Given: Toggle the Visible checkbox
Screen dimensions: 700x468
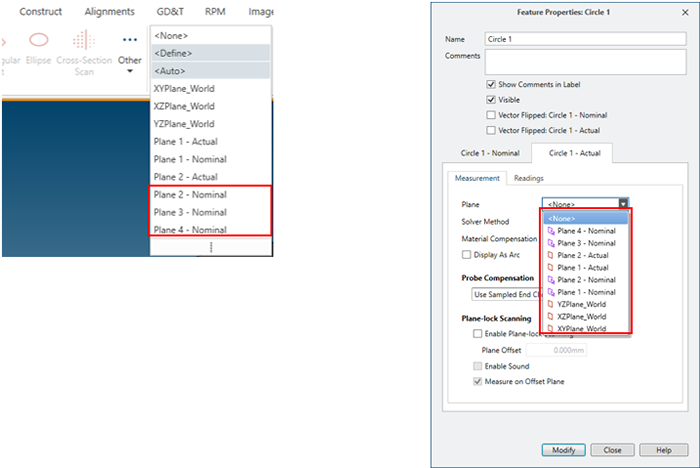Looking at the screenshot, I should point(490,100).
